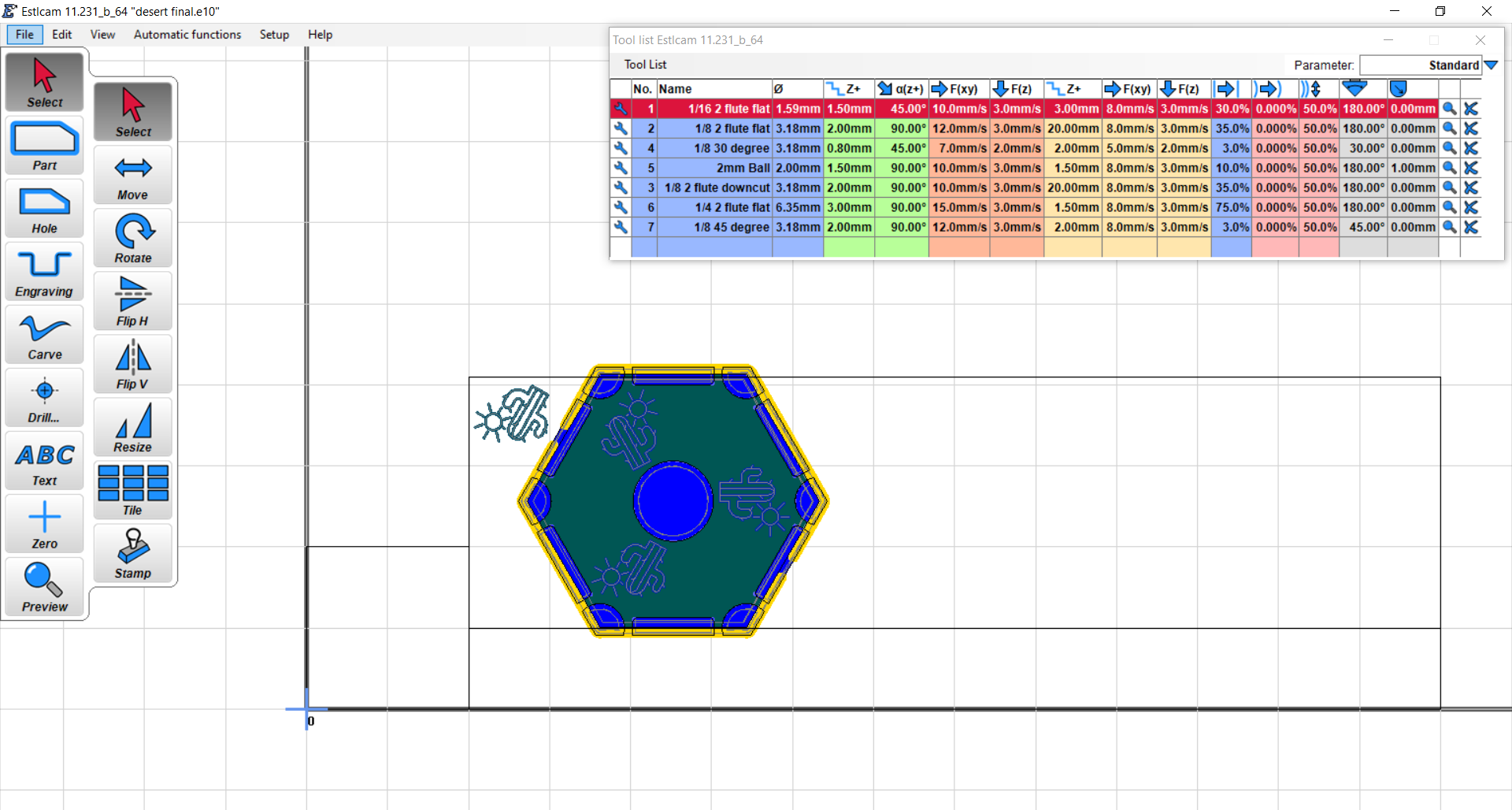Click the magnifier icon for 1/8 2 flute downcut

[1449, 188]
